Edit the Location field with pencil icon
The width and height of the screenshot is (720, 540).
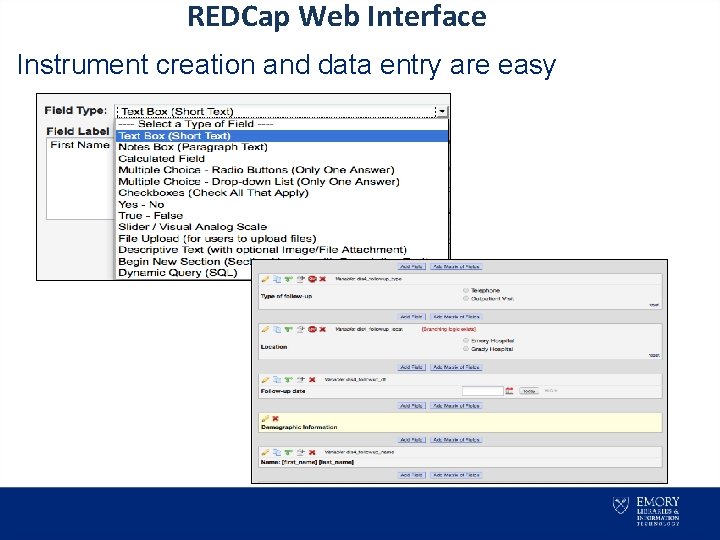click(x=265, y=329)
